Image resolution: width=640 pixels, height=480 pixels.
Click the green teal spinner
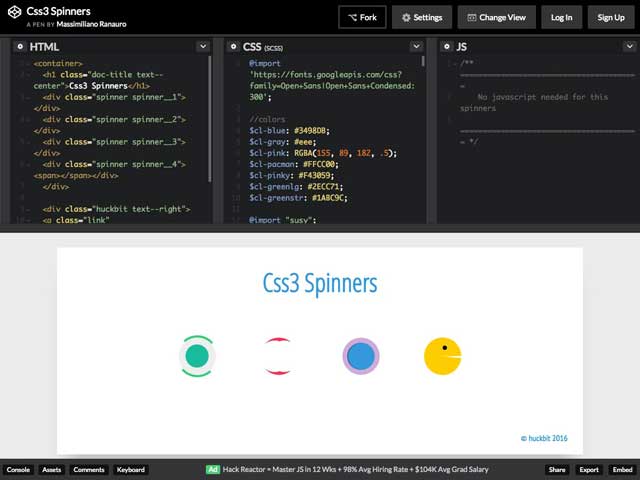click(196, 356)
